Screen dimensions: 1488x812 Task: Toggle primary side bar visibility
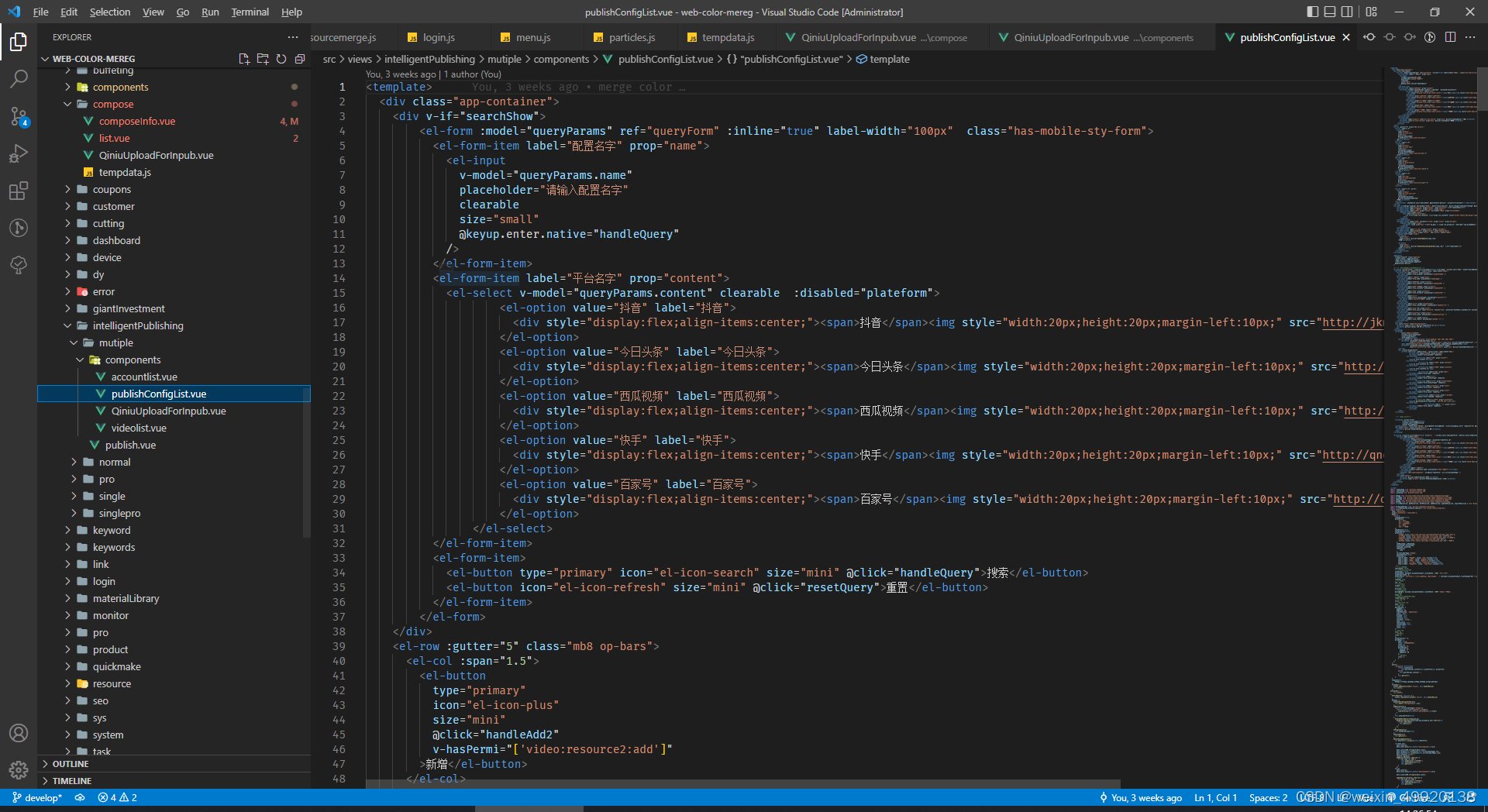pyautogui.click(x=1313, y=12)
